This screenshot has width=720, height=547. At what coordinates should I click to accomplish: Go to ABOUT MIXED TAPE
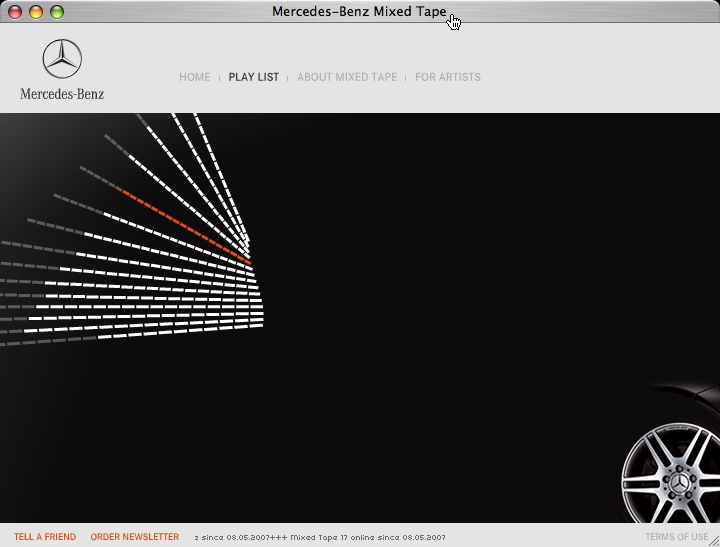(347, 77)
